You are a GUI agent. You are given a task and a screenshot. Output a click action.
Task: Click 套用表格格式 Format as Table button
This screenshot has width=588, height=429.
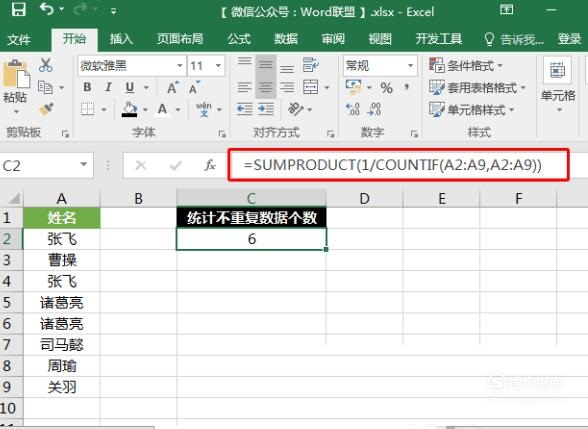point(477,87)
